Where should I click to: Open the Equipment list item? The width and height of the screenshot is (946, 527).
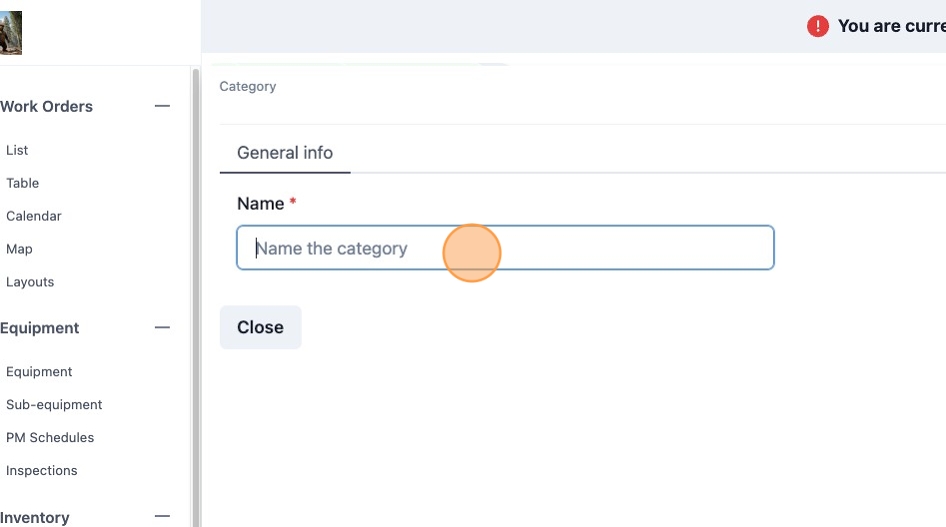tap(39, 371)
